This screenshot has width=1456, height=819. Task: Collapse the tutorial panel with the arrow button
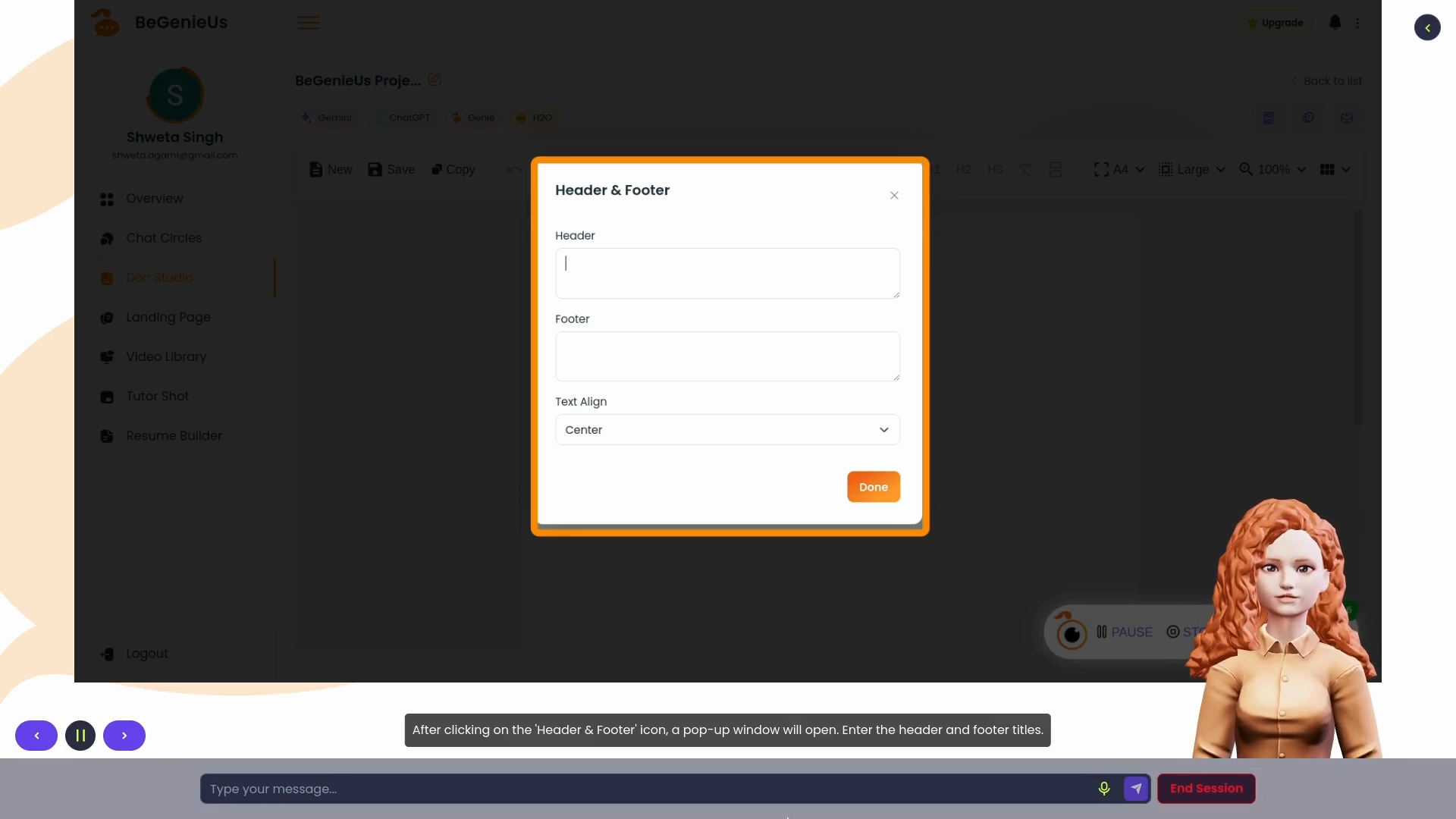[1427, 28]
